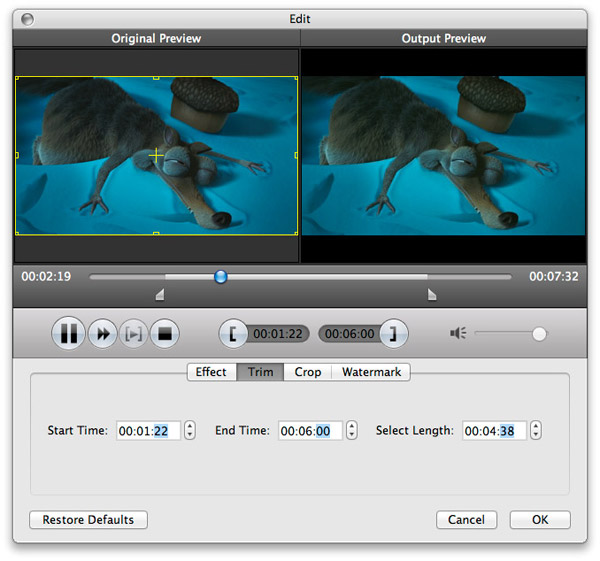
Task: Click the blue playhead on the timeline
Action: coord(220,276)
